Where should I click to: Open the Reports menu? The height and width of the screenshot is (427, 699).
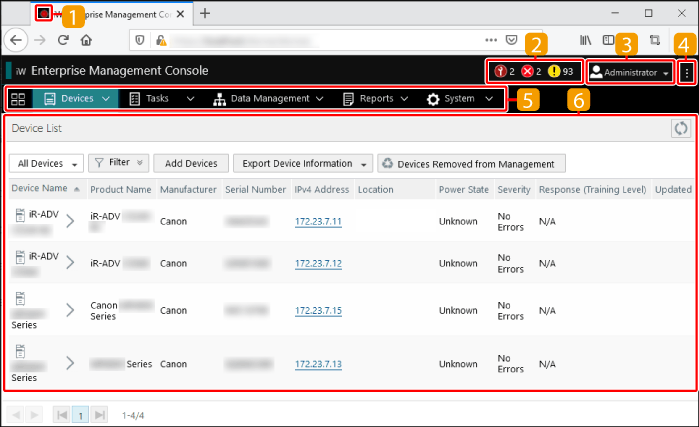[376, 99]
